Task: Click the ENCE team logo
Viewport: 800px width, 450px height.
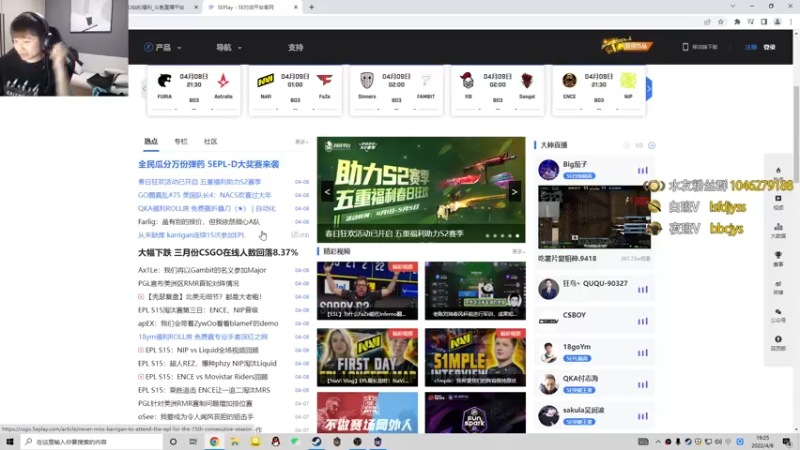Action: (x=569, y=81)
